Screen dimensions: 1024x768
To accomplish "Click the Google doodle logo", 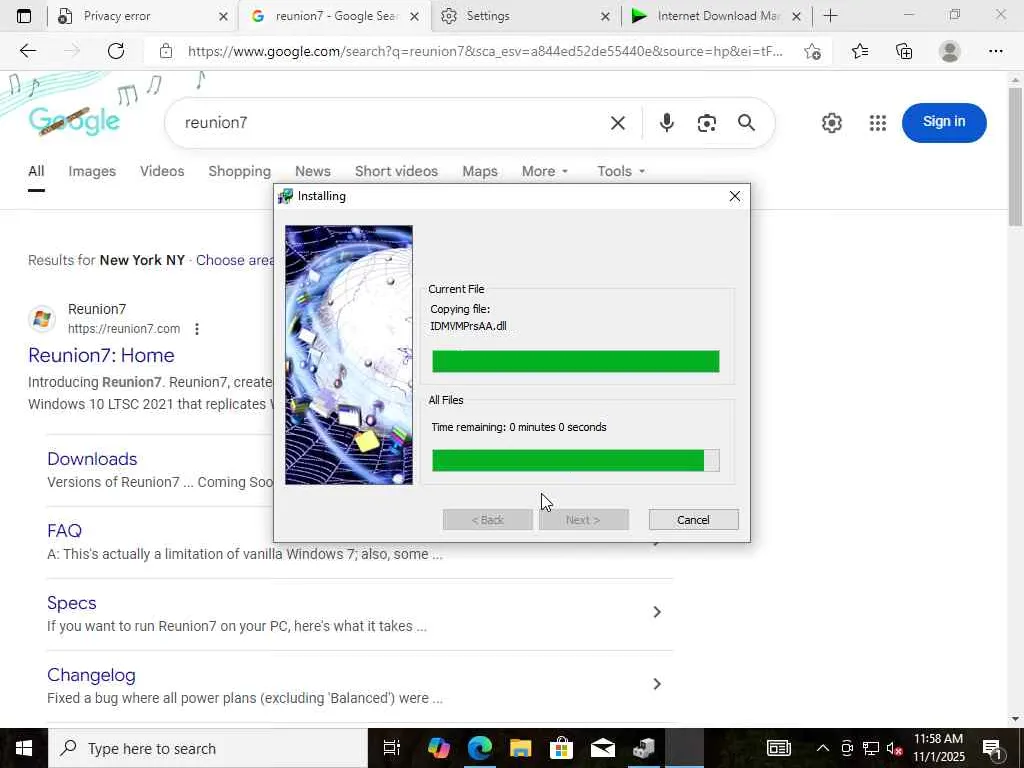I will pyautogui.click(x=74, y=121).
